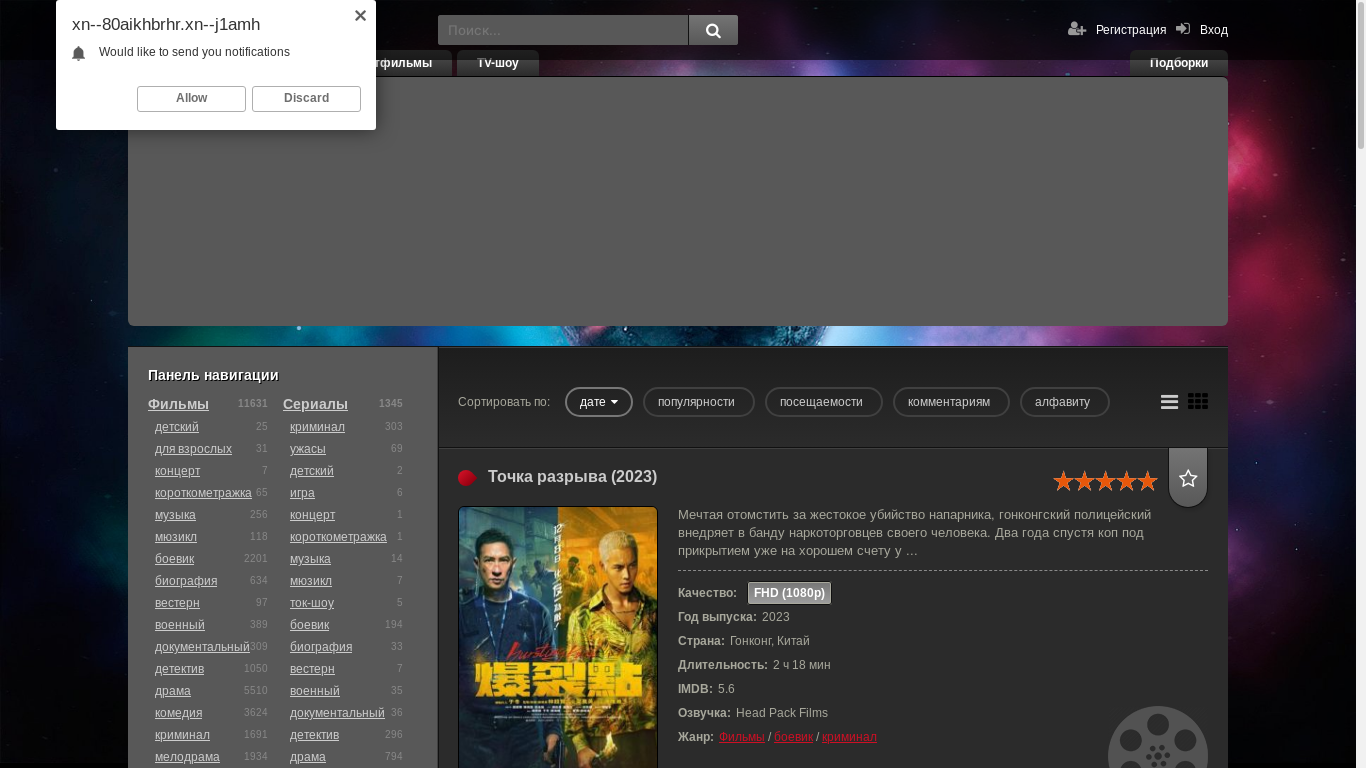This screenshot has height=768, width=1366.
Task: Select Сериалы category биография
Action: [321, 647]
